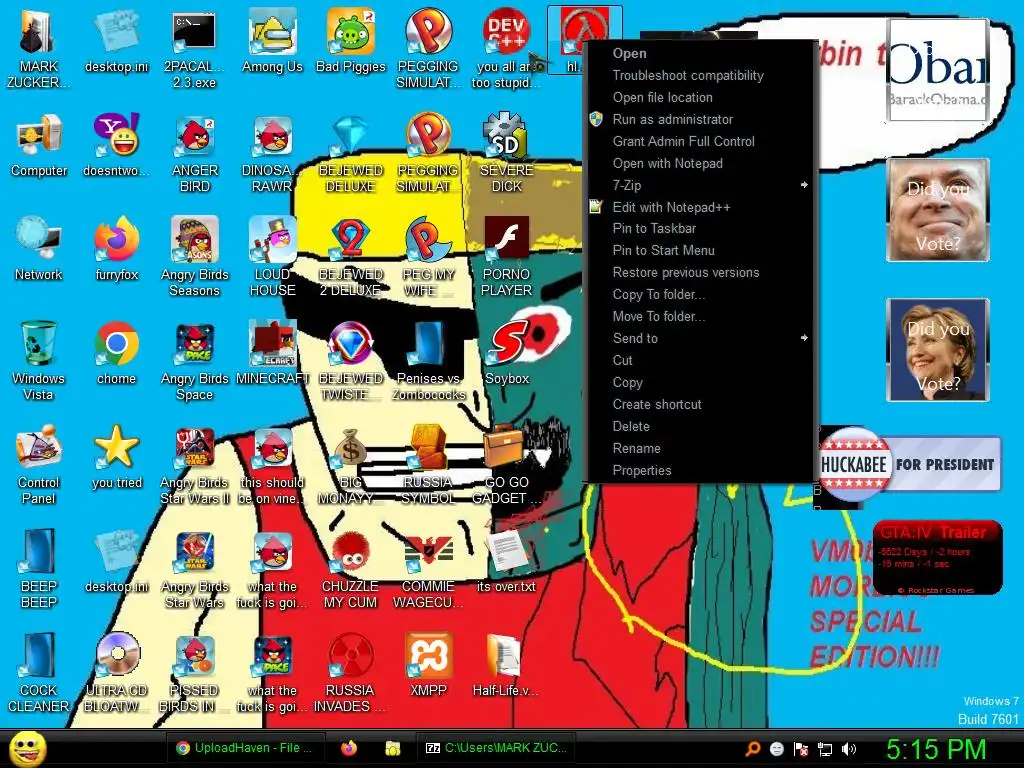This screenshot has height=768, width=1024.
Task: Click the magnifier search tray icon
Action: tap(753, 749)
